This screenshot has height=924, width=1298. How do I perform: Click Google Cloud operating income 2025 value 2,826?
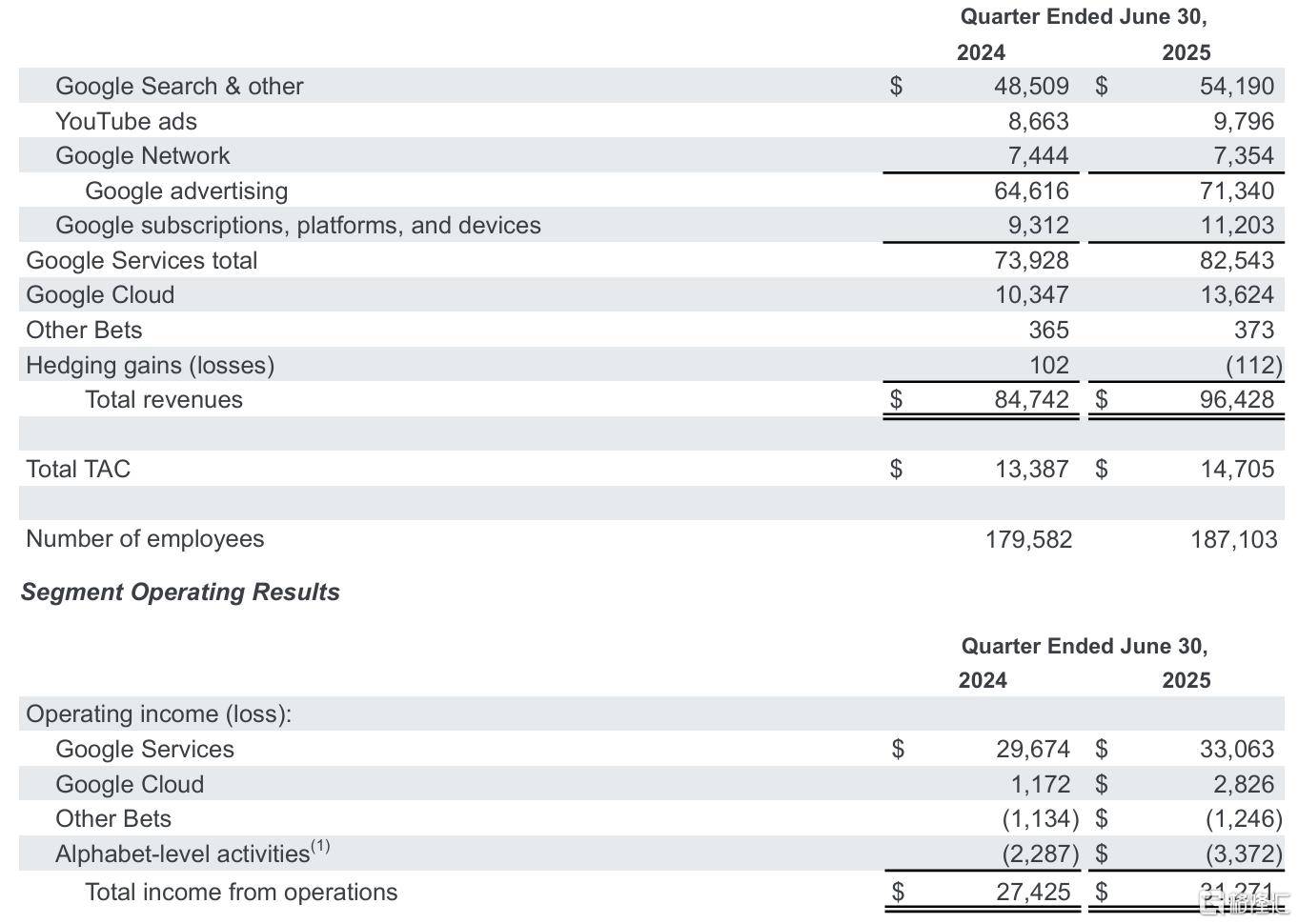click(x=1244, y=784)
